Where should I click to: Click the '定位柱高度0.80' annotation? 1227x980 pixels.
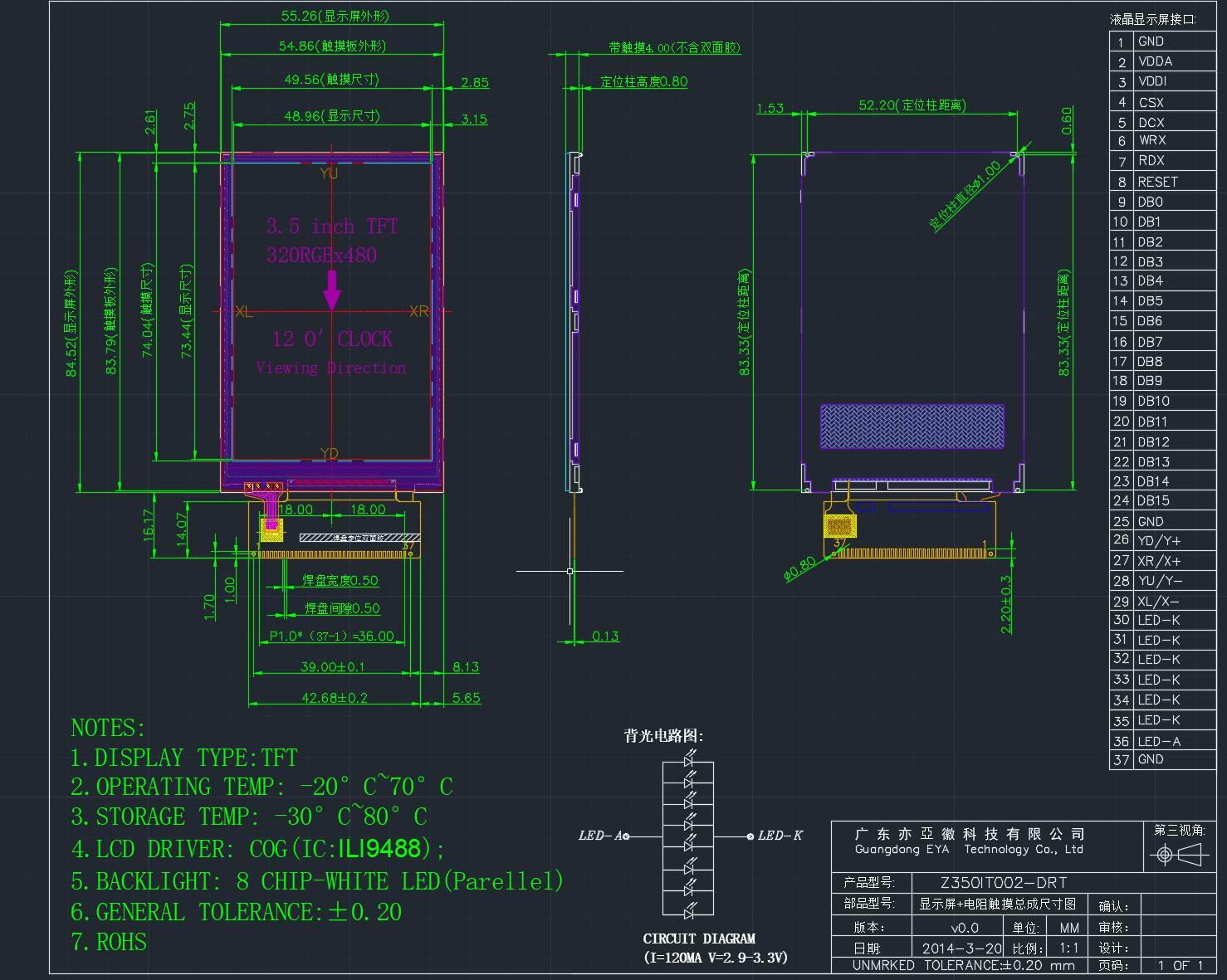pos(643,81)
